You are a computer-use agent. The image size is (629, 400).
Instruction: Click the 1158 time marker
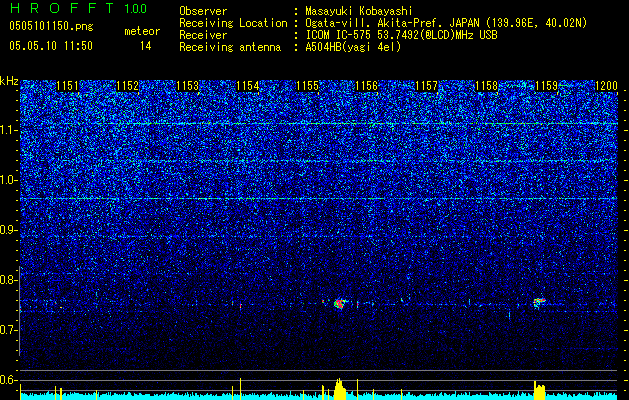coord(486,86)
